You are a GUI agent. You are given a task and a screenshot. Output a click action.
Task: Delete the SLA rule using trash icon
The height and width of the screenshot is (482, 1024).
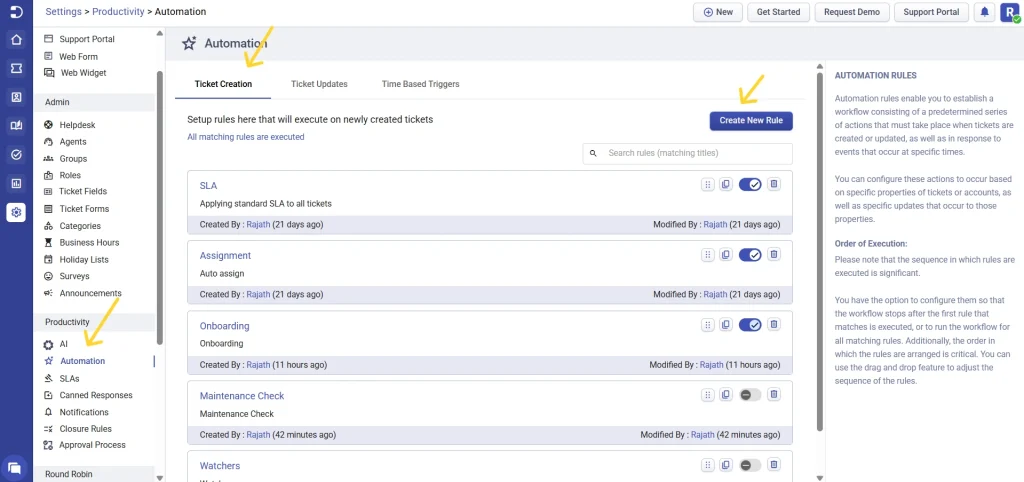click(773, 185)
